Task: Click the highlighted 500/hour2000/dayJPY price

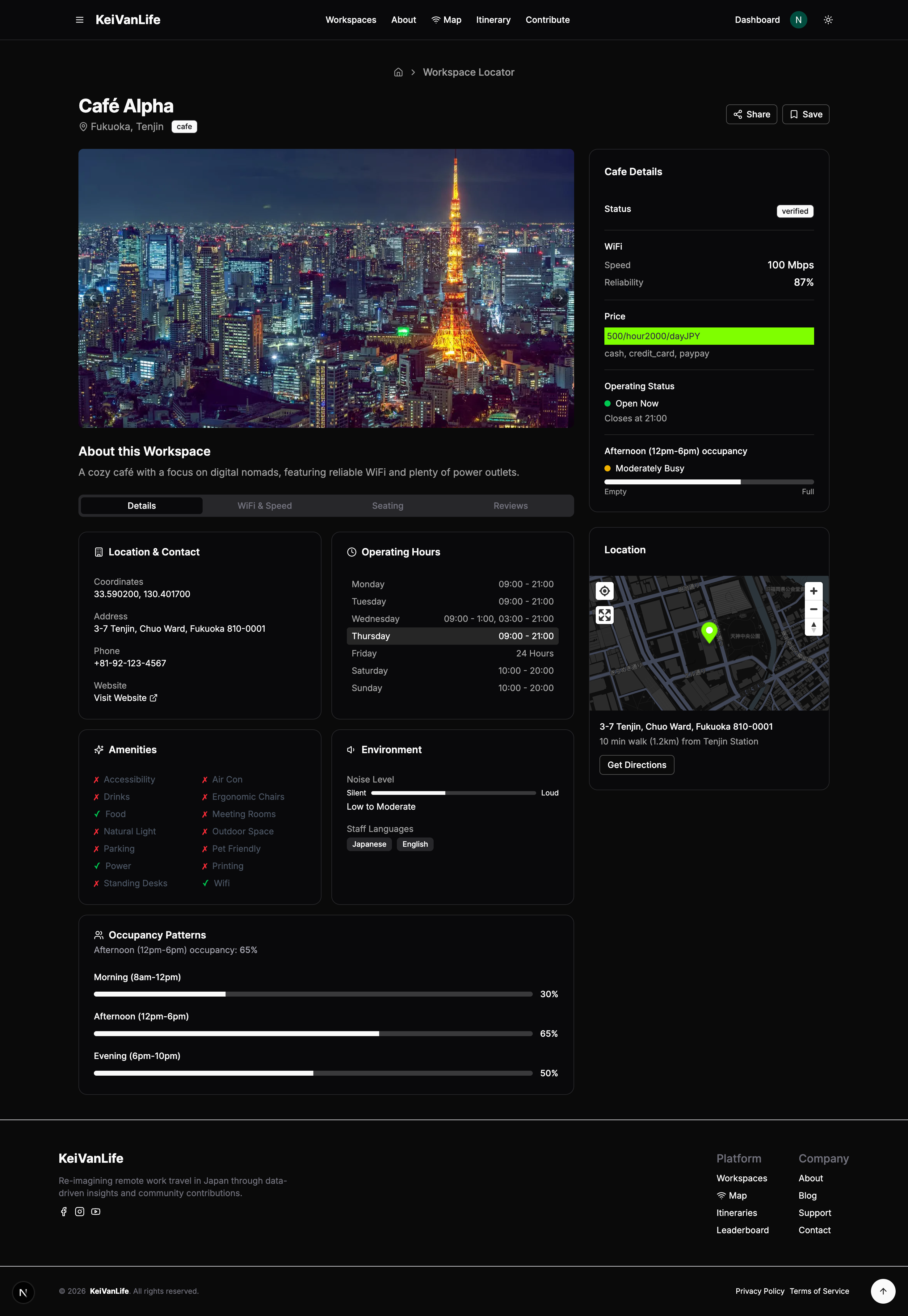Action: click(709, 336)
